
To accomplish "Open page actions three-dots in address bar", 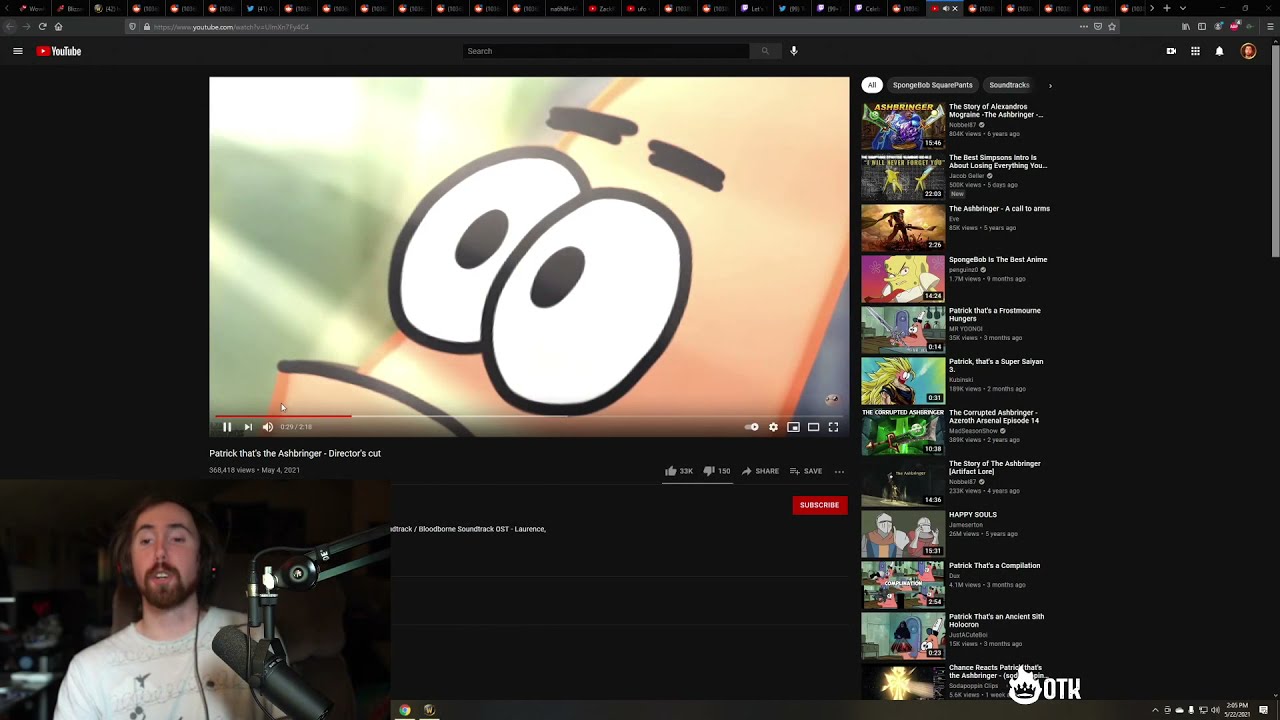I will tap(1083, 26).
